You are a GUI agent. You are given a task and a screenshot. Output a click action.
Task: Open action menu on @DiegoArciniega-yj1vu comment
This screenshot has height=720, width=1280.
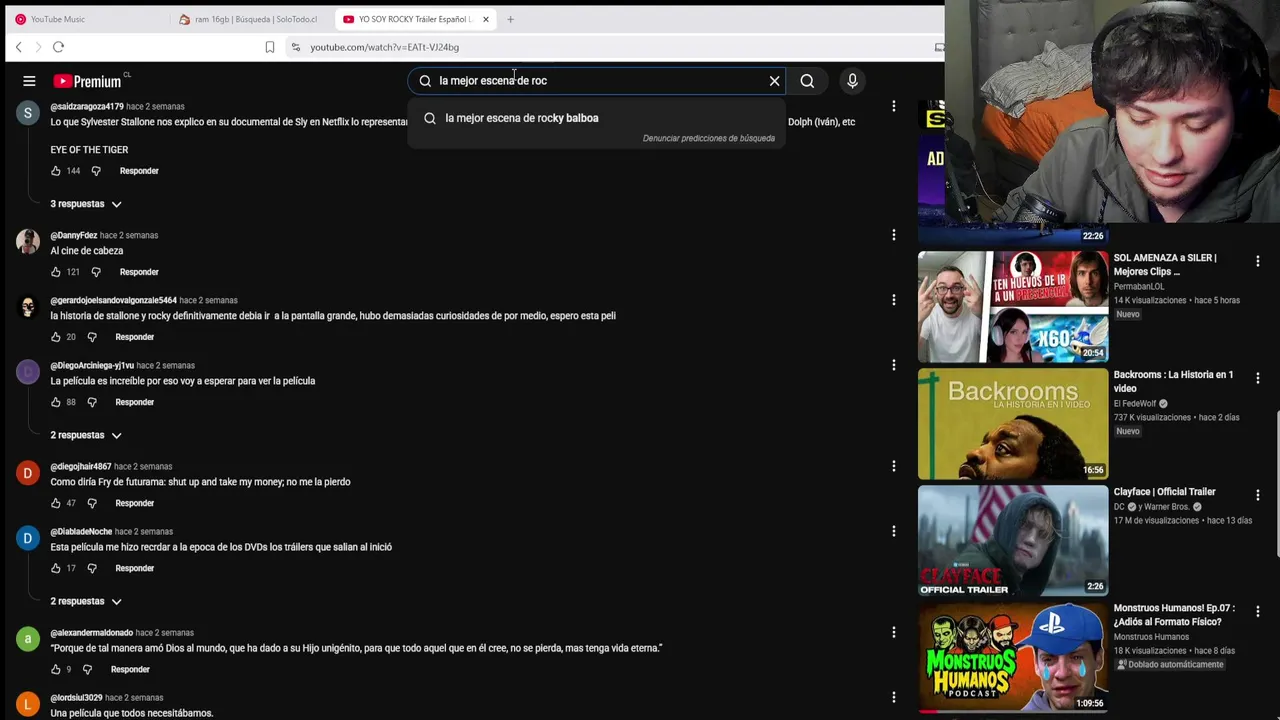click(894, 365)
